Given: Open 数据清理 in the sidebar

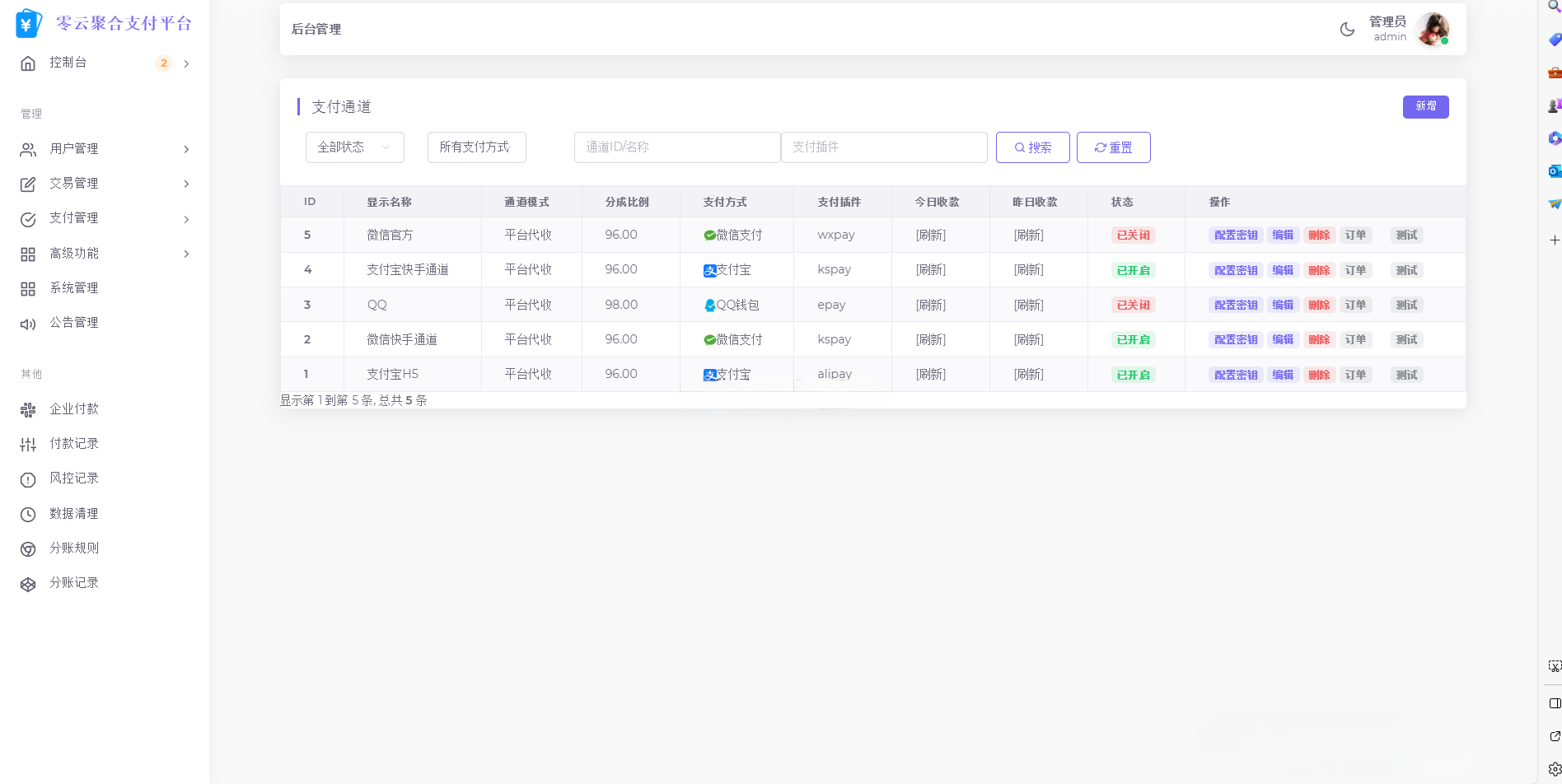Looking at the screenshot, I should point(73,514).
